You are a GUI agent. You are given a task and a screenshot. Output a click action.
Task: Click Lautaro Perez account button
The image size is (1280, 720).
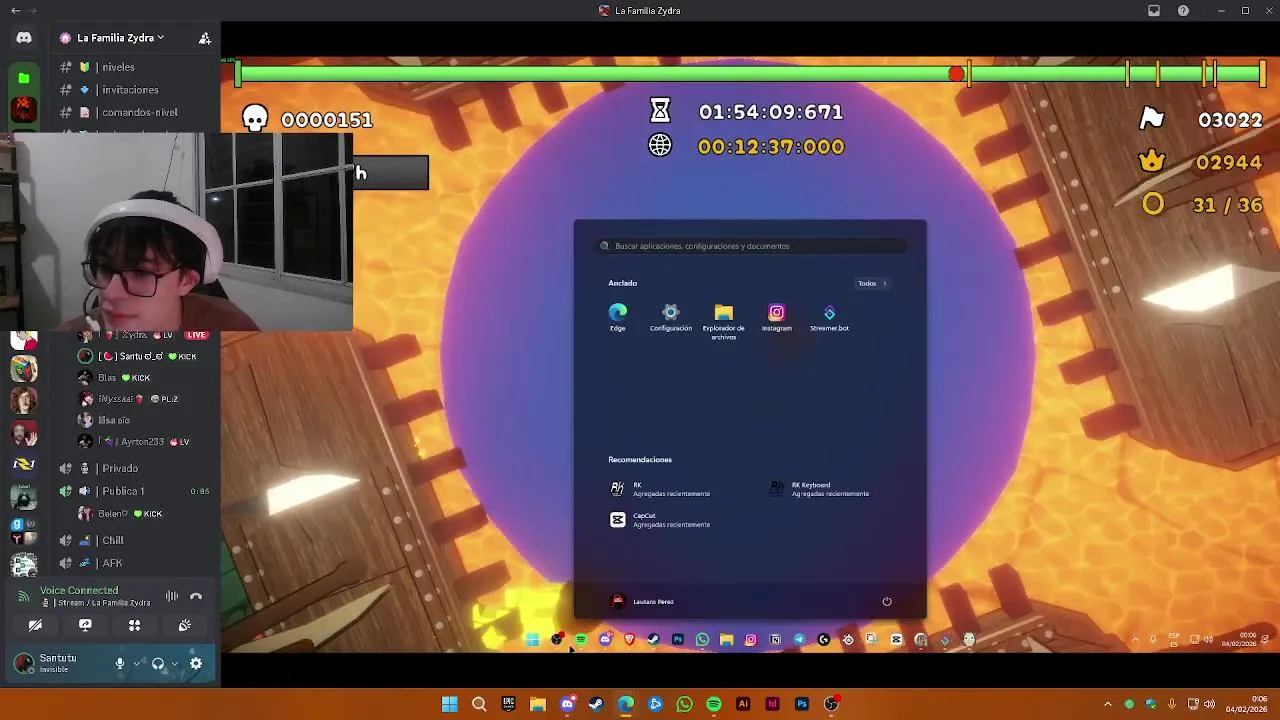(x=642, y=602)
